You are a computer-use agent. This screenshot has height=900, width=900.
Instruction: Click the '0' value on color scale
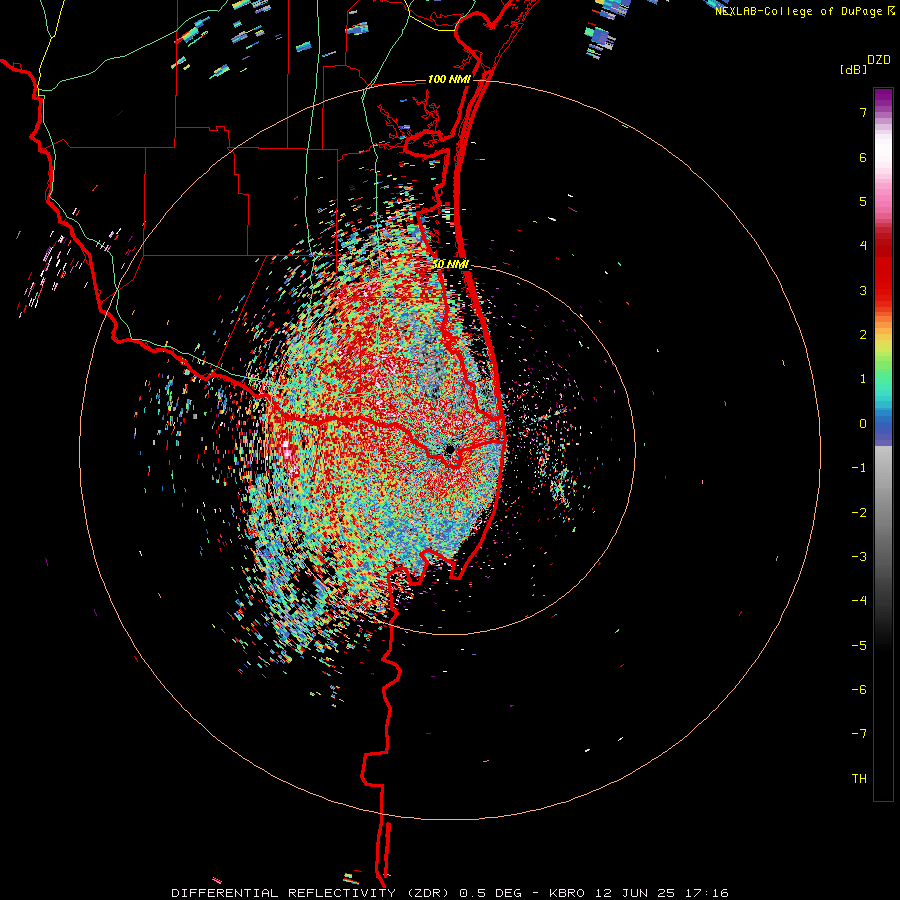point(863,424)
